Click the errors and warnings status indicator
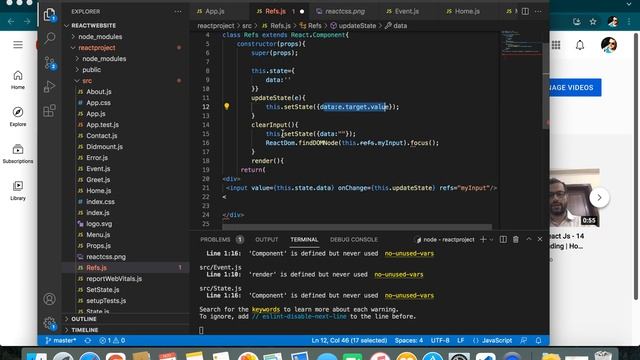 [x=112, y=340]
